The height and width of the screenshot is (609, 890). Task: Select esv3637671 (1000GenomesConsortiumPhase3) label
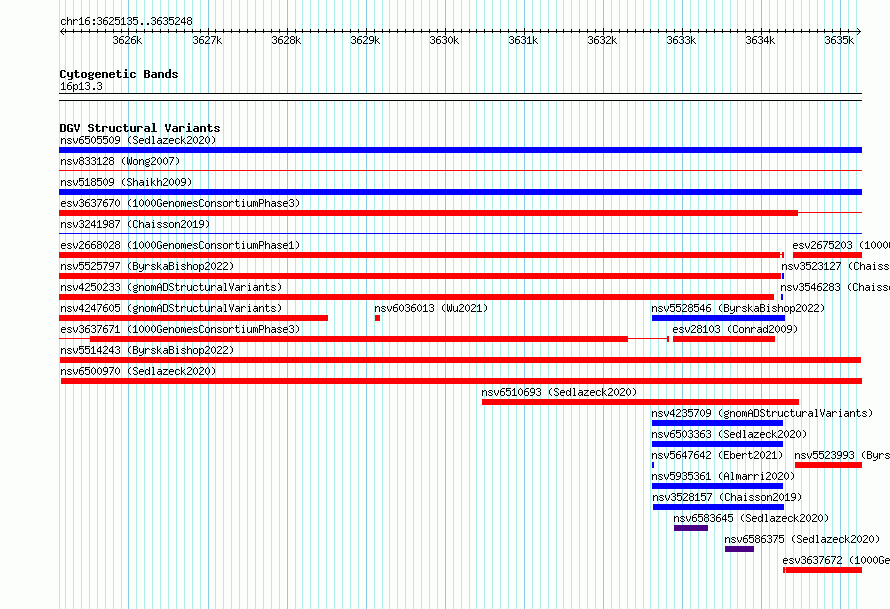[180, 329]
